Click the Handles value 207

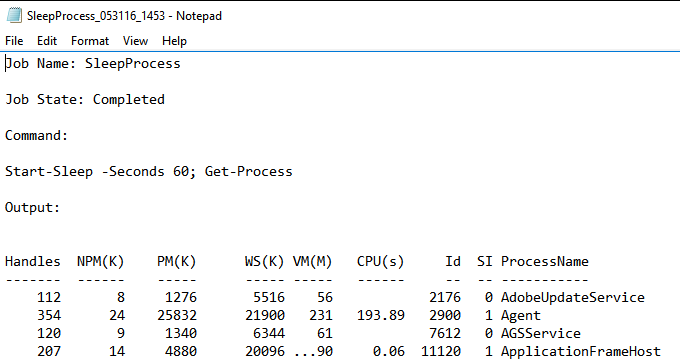click(x=49, y=351)
